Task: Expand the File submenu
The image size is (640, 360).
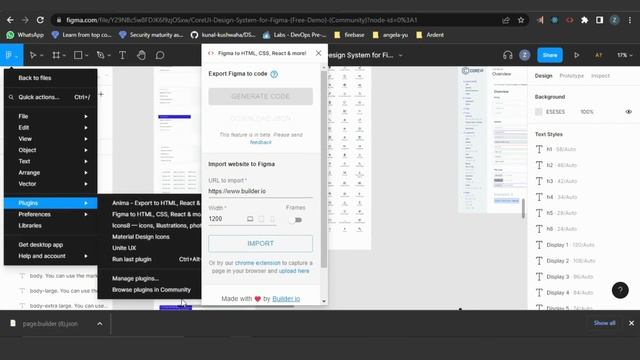Action: tap(51, 116)
